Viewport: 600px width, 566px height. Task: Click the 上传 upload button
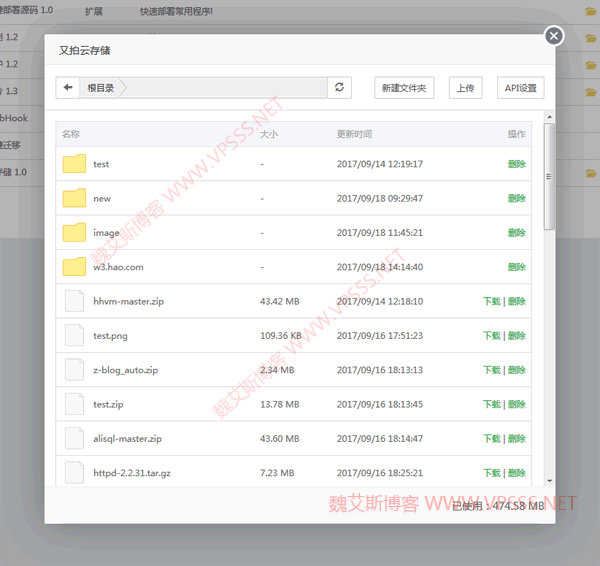(465, 88)
